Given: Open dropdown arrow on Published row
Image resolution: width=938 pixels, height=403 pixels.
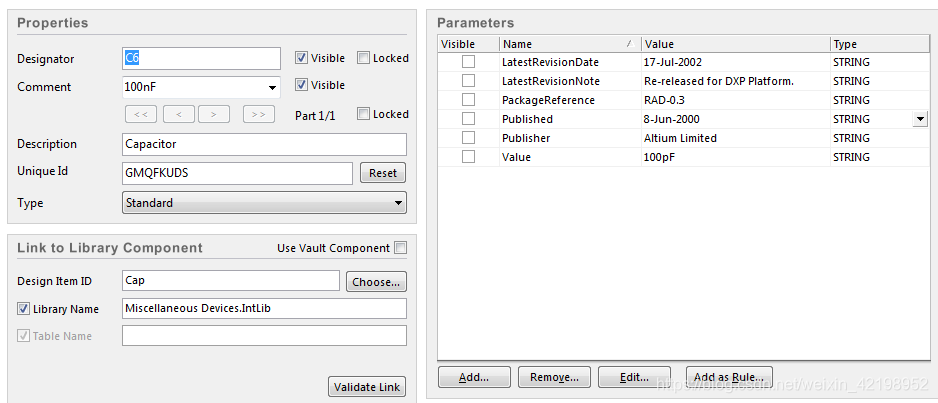Looking at the screenshot, I should point(919,119).
